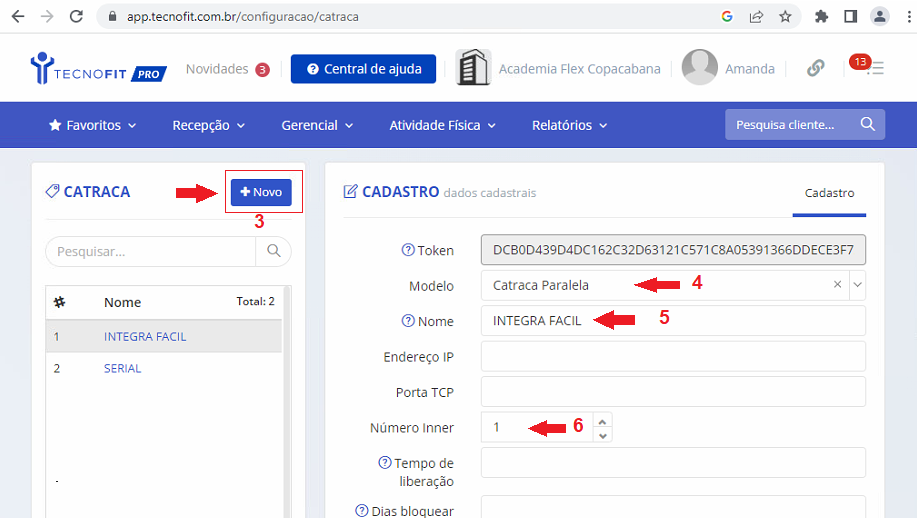The height and width of the screenshot is (518, 917).
Task: Expand the Recepção menu
Action: pos(208,125)
